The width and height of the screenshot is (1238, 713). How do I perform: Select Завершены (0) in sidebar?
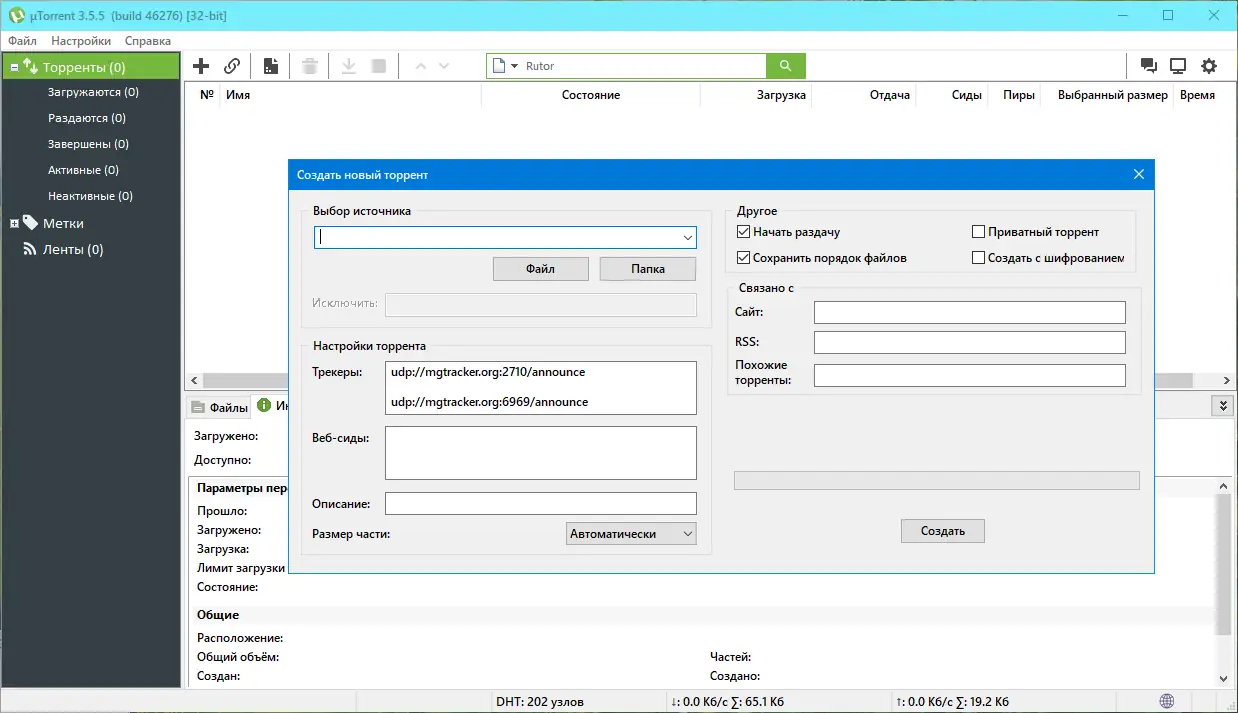click(88, 144)
